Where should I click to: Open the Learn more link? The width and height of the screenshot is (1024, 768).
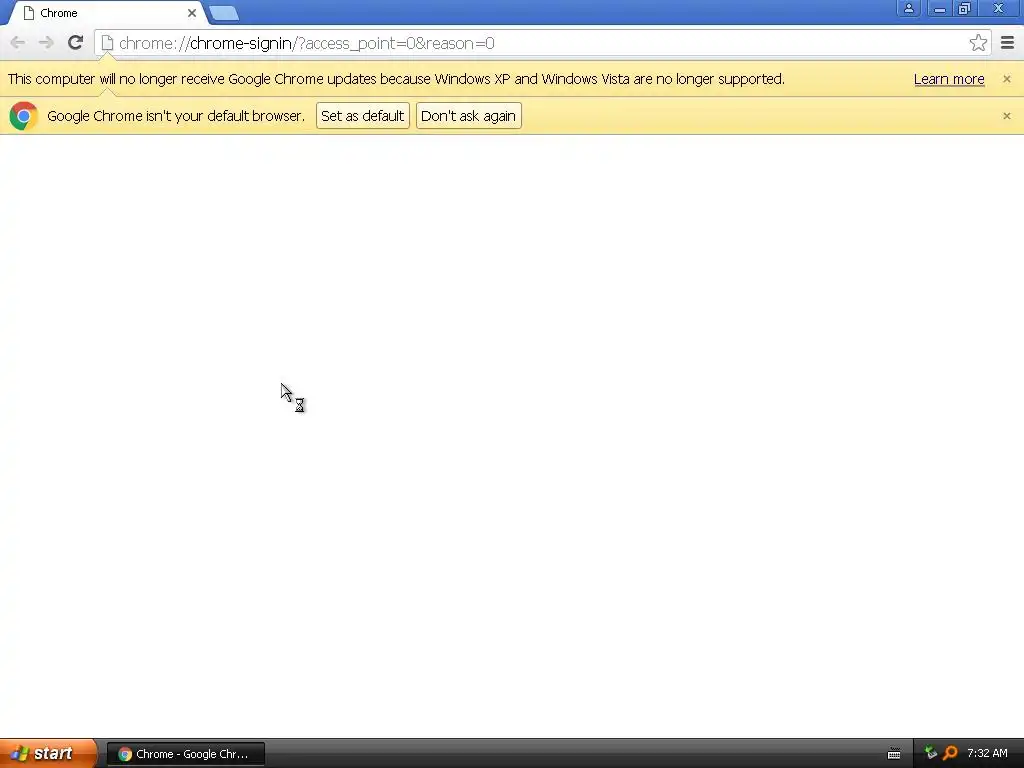coord(949,79)
